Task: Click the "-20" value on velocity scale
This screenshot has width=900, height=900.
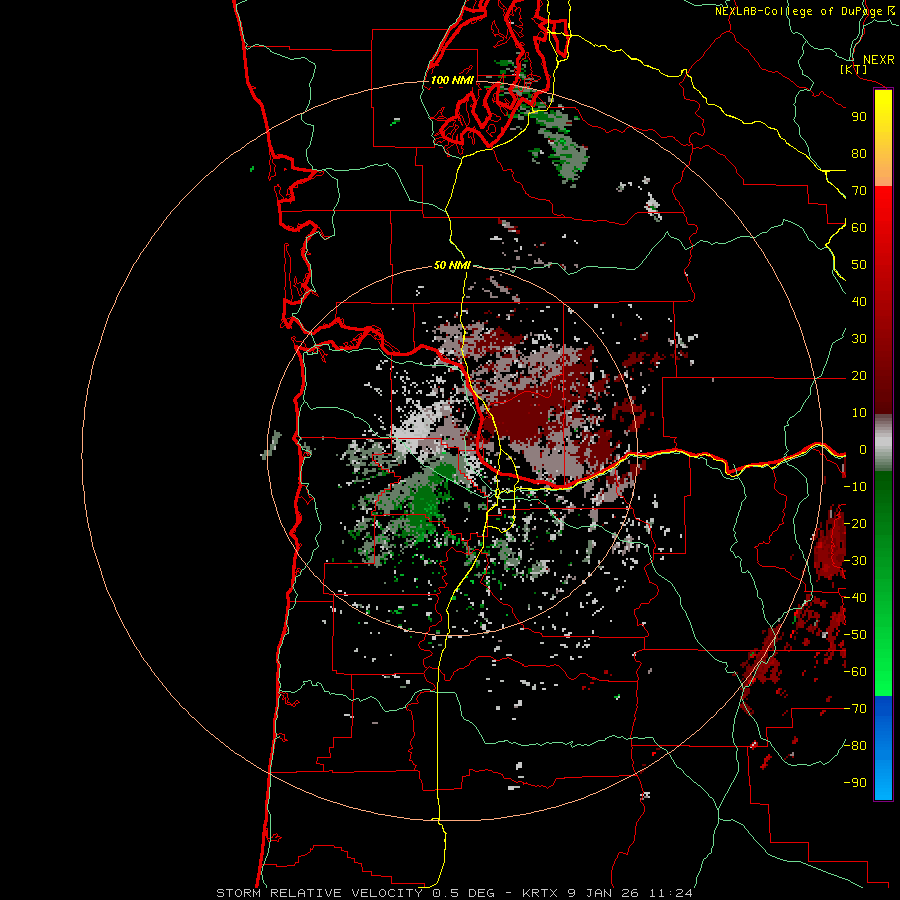Action: pos(855,523)
